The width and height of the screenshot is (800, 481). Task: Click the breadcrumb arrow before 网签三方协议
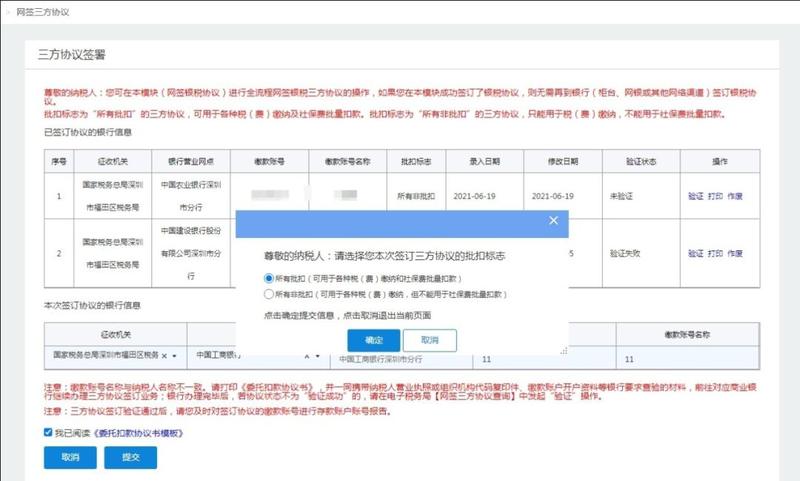pyautogui.click(x=9, y=9)
